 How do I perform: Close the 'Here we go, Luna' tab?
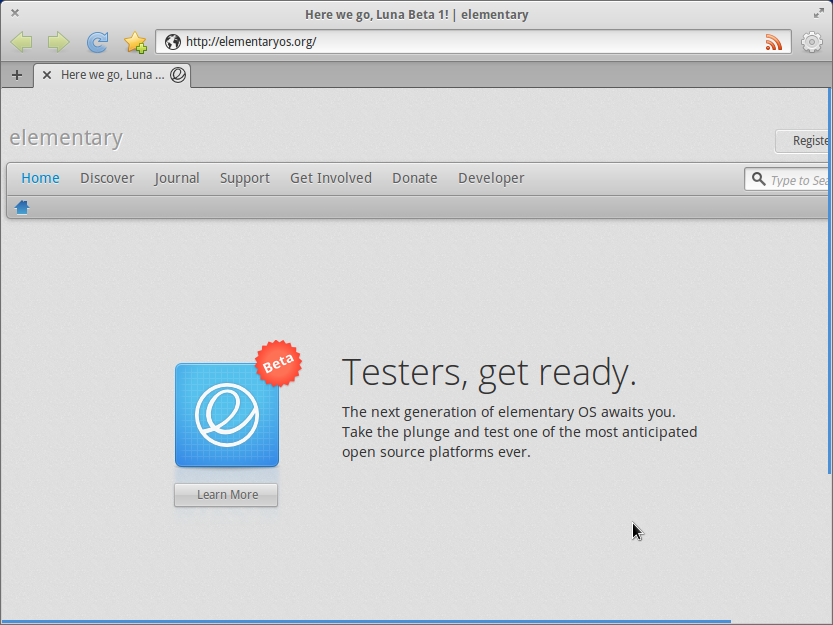47,75
